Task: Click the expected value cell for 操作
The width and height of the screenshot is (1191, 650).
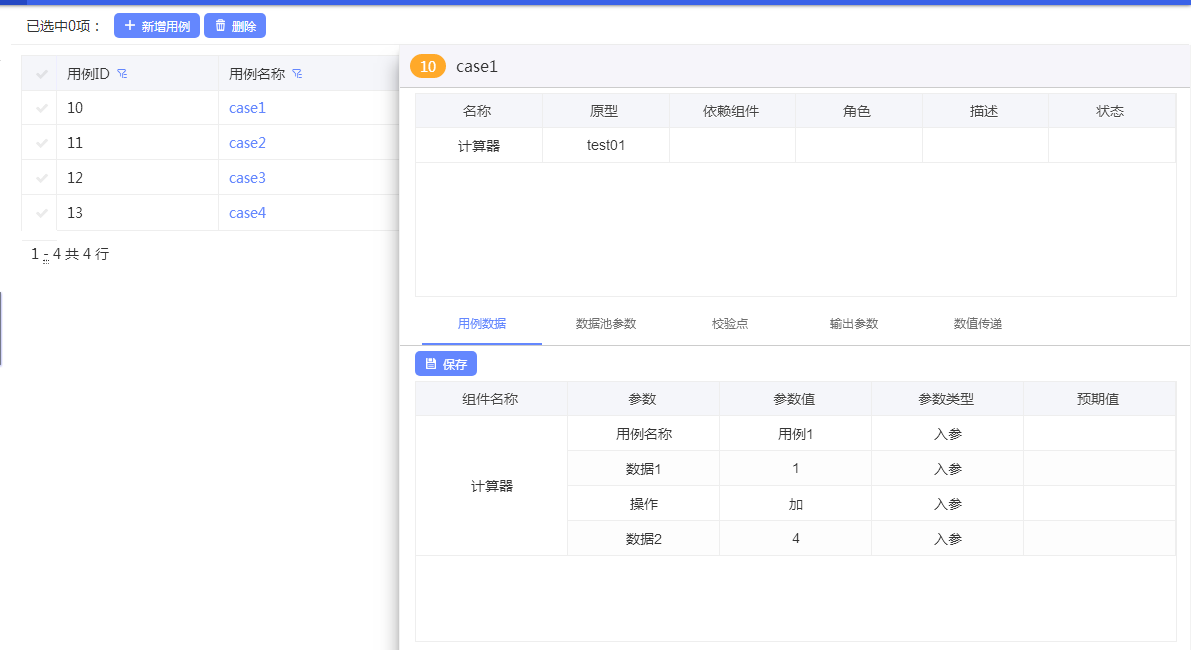Action: 1098,504
